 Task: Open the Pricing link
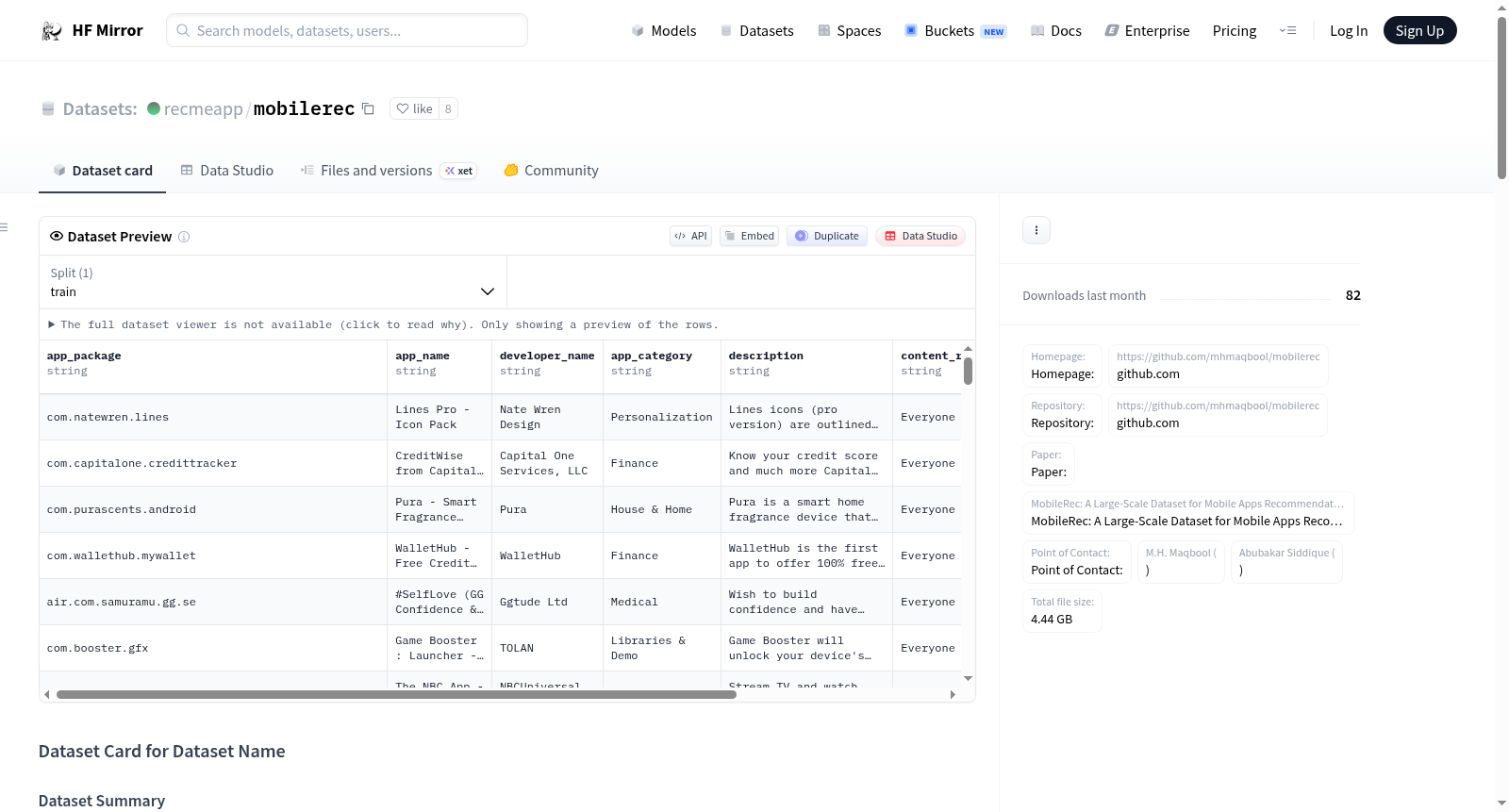click(x=1235, y=31)
